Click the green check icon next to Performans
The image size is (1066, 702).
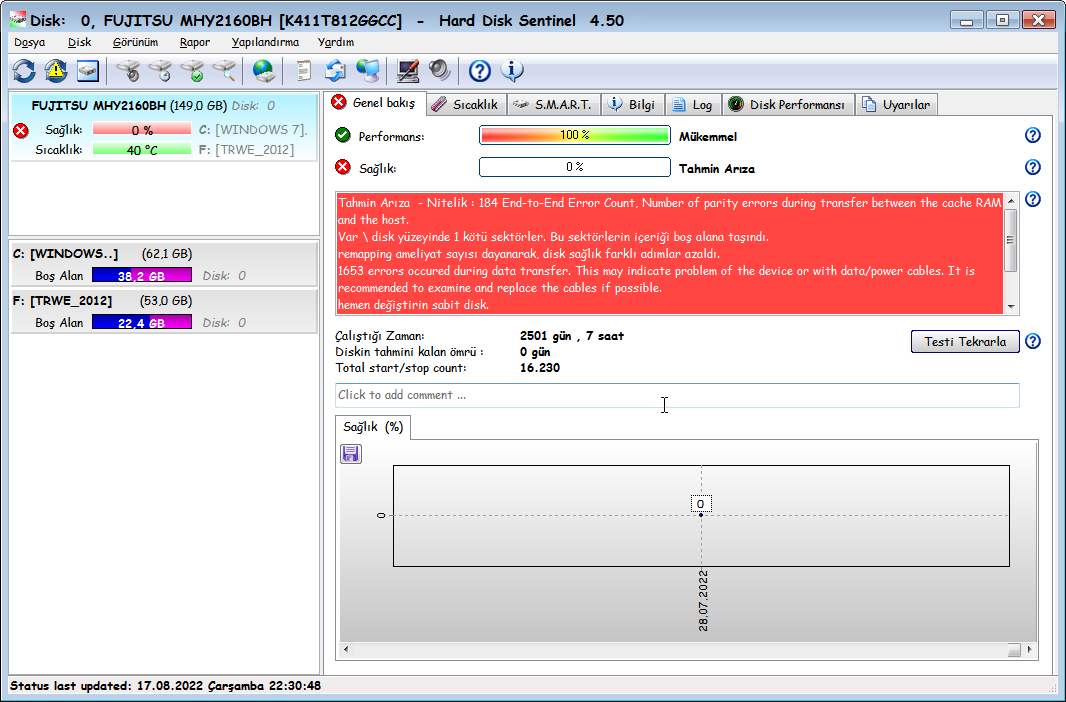pos(343,135)
